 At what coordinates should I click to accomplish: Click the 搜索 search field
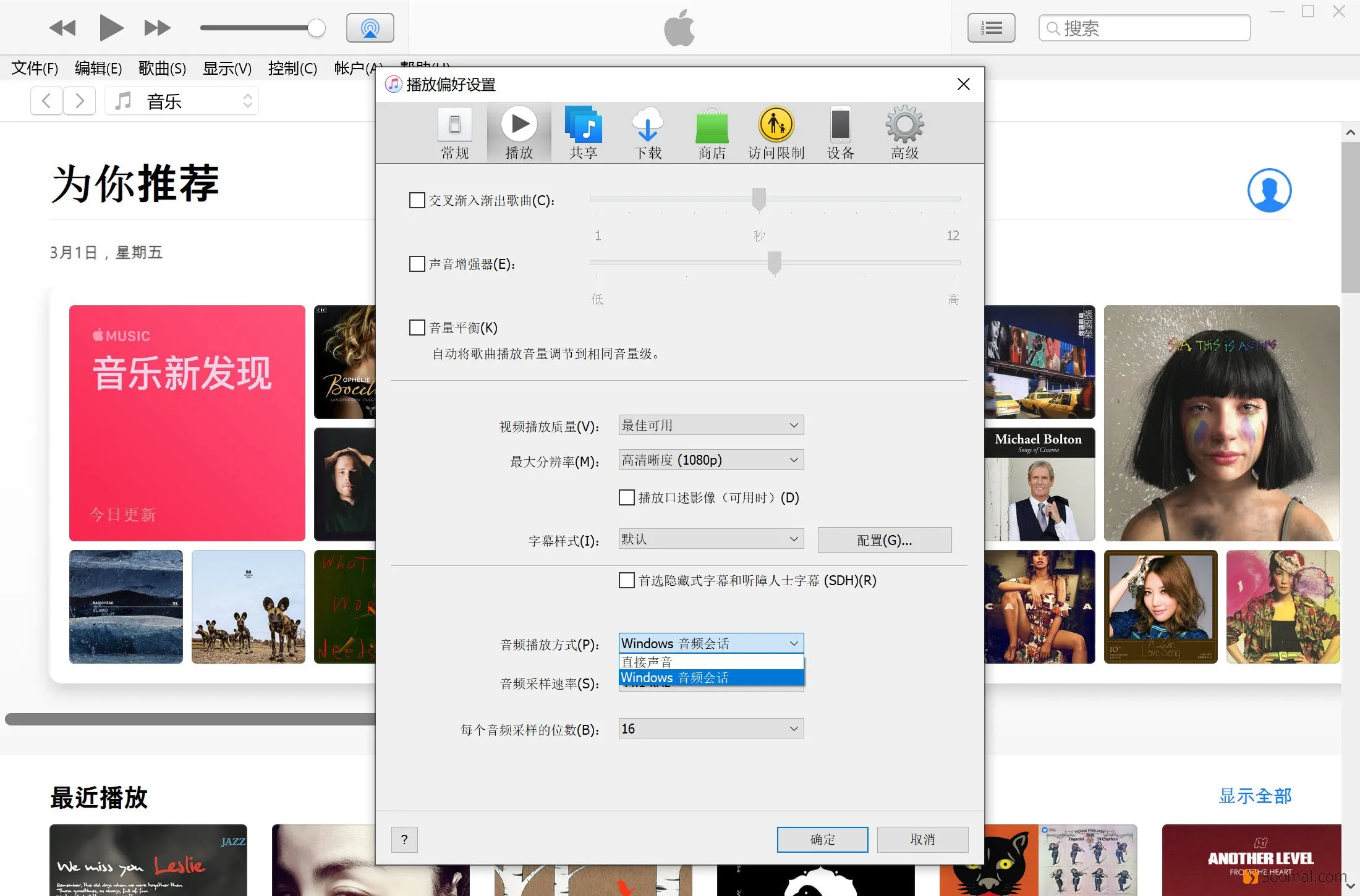tap(1145, 28)
